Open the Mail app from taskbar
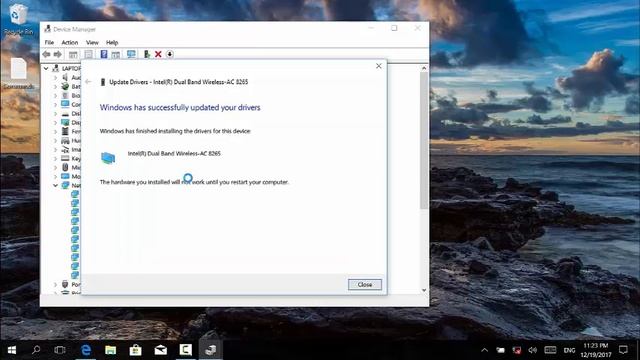Image resolution: width=640 pixels, height=360 pixels. pos(160,350)
